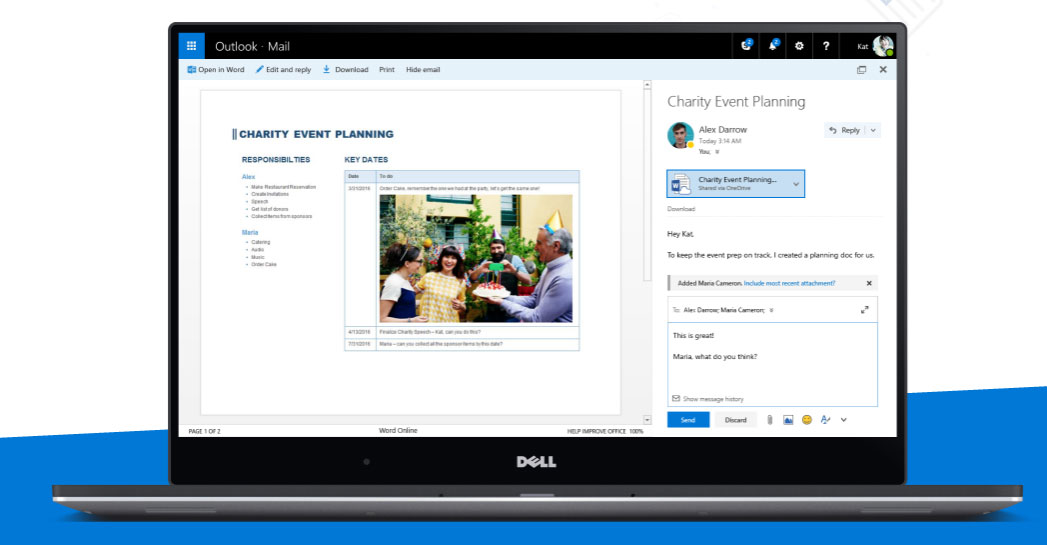Click the CHARITY EVENT PLANNING document heading
The height and width of the screenshot is (545, 1047).
point(316,134)
